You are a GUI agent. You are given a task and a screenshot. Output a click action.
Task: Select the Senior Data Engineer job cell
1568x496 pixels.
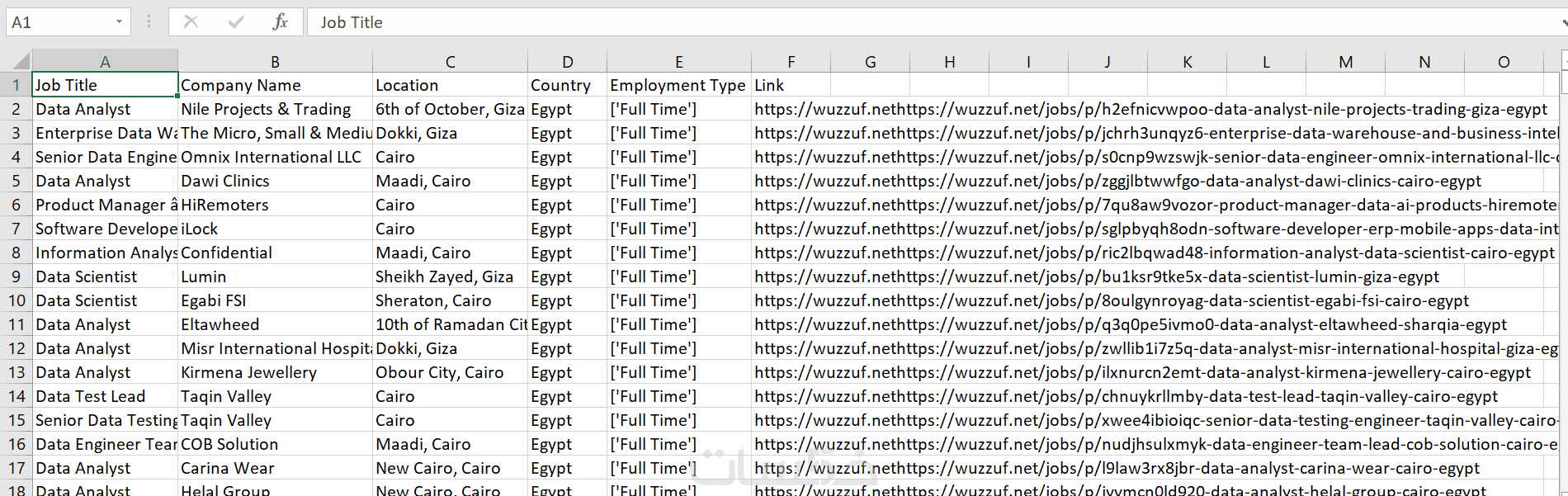pyautogui.click(x=105, y=157)
